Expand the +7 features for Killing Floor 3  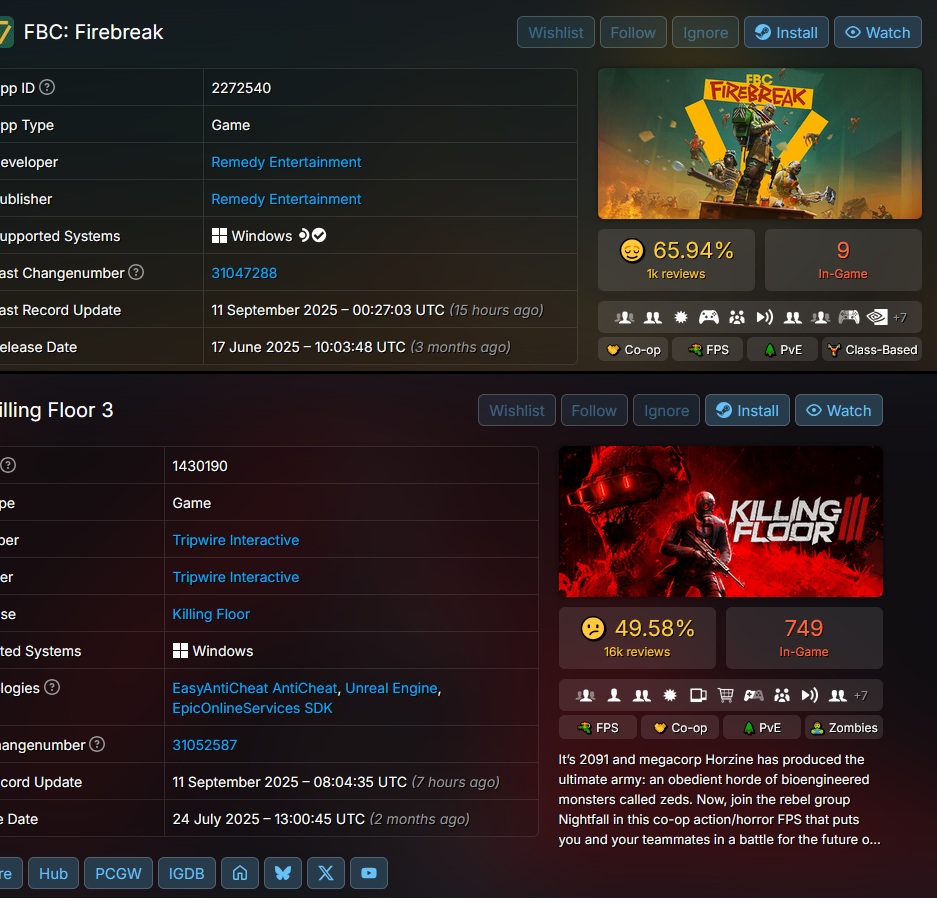[861, 696]
